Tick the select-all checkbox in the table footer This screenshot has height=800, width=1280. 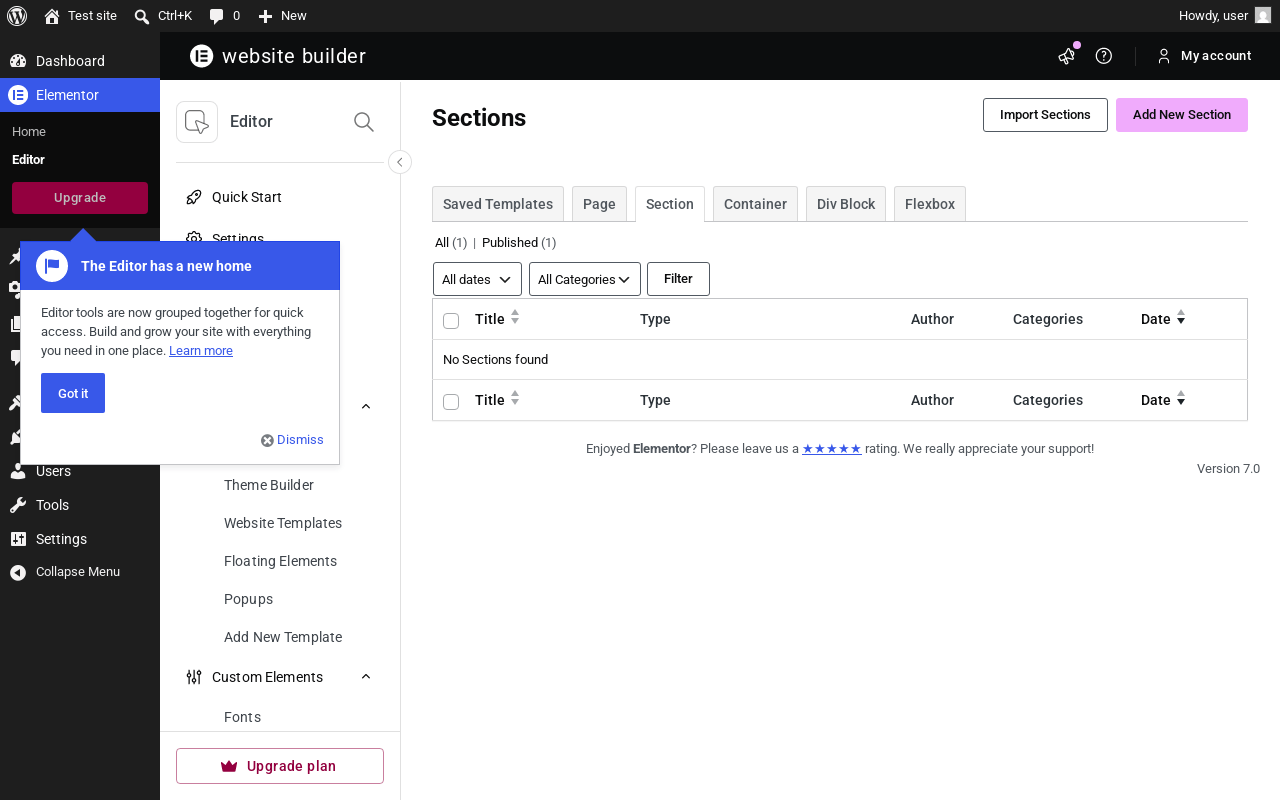[x=451, y=402]
